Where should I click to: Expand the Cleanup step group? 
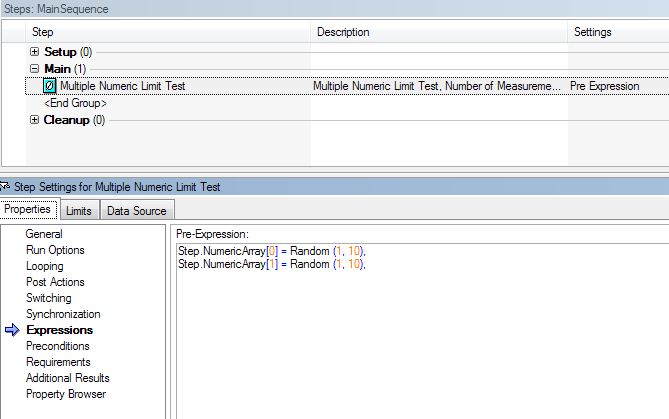tap(35, 121)
